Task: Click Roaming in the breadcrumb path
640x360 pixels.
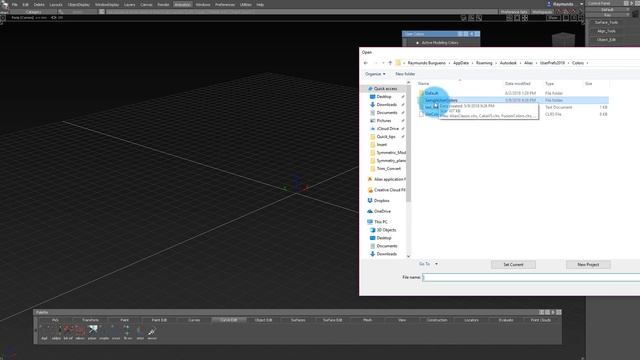Action: 484,63
